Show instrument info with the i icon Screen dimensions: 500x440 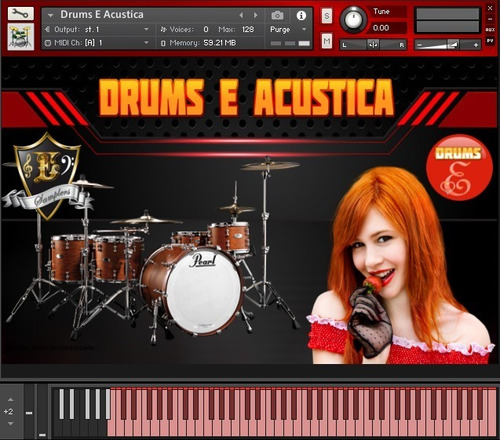pos(301,15)
